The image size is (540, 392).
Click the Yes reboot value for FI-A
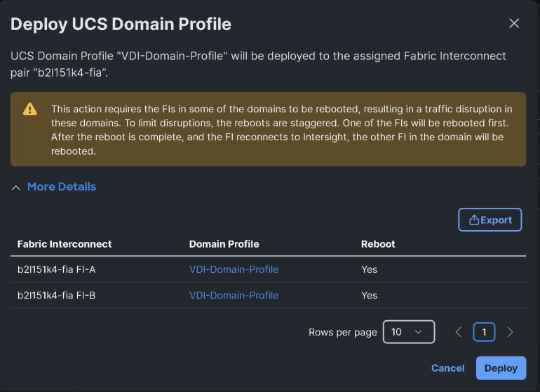(x=369, y=269)
